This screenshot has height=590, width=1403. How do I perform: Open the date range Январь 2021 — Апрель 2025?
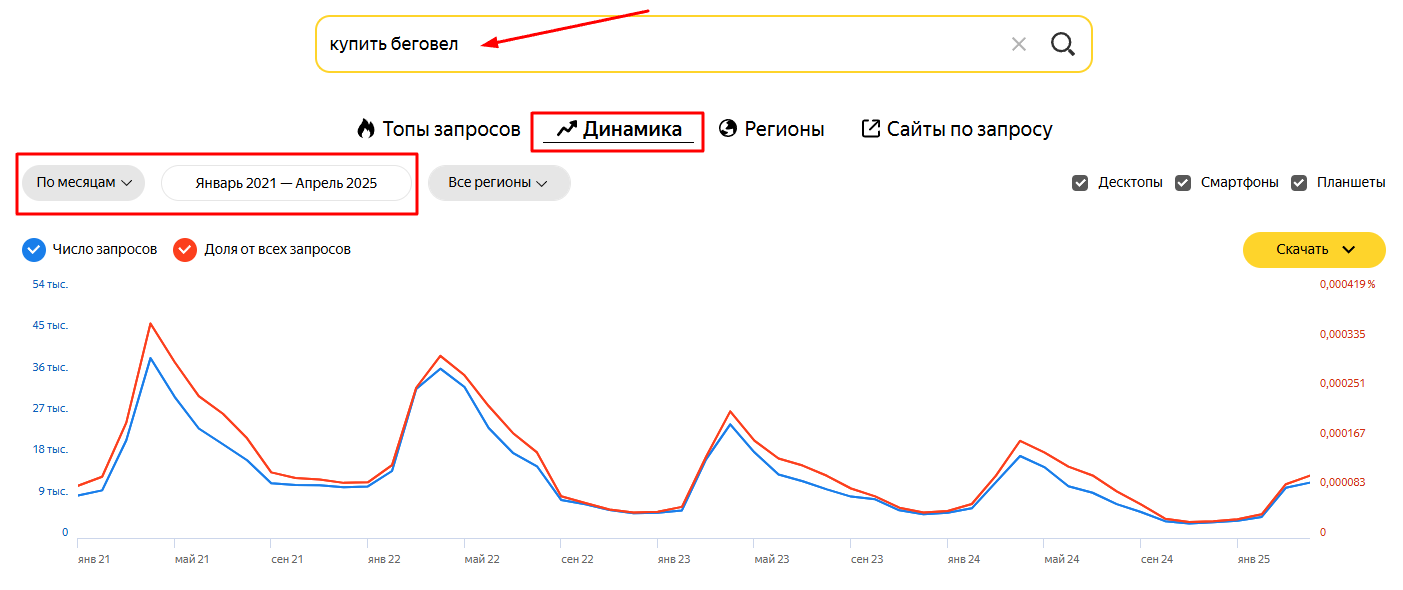[286, 183]
